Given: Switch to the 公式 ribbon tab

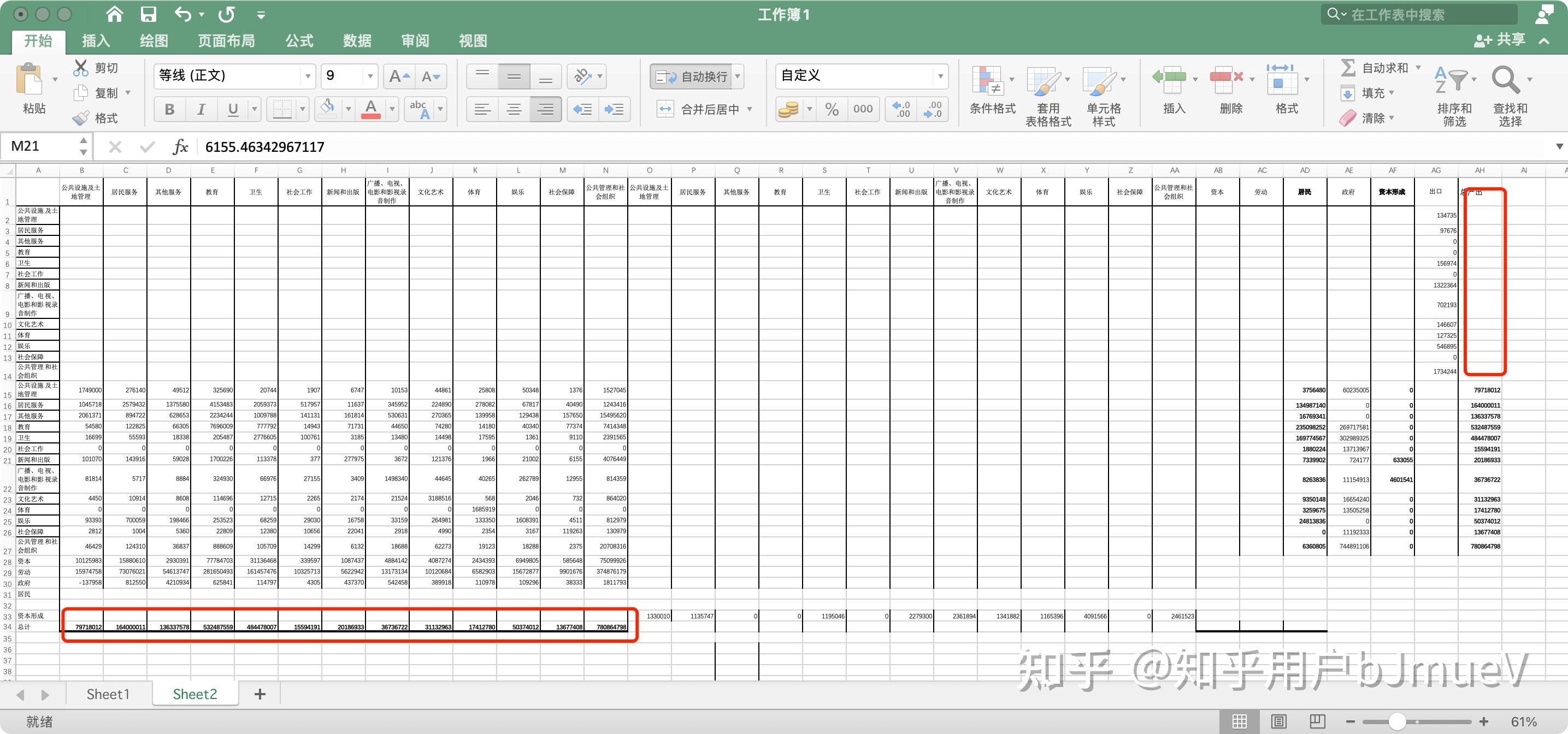Looking at the screenshot, I should pos(298,41).
